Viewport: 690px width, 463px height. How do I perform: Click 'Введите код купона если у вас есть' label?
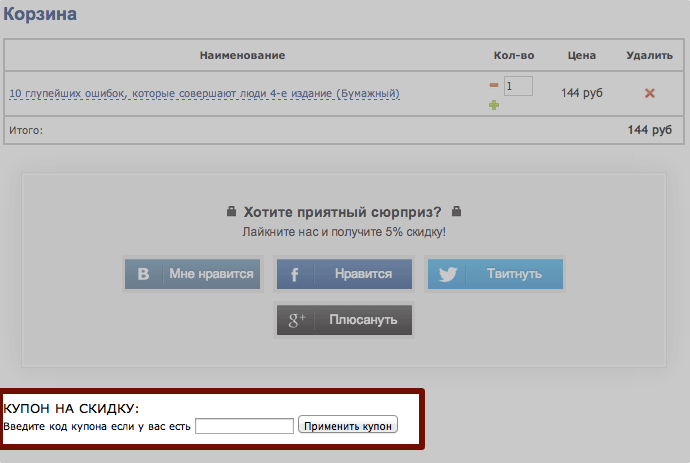97,426
